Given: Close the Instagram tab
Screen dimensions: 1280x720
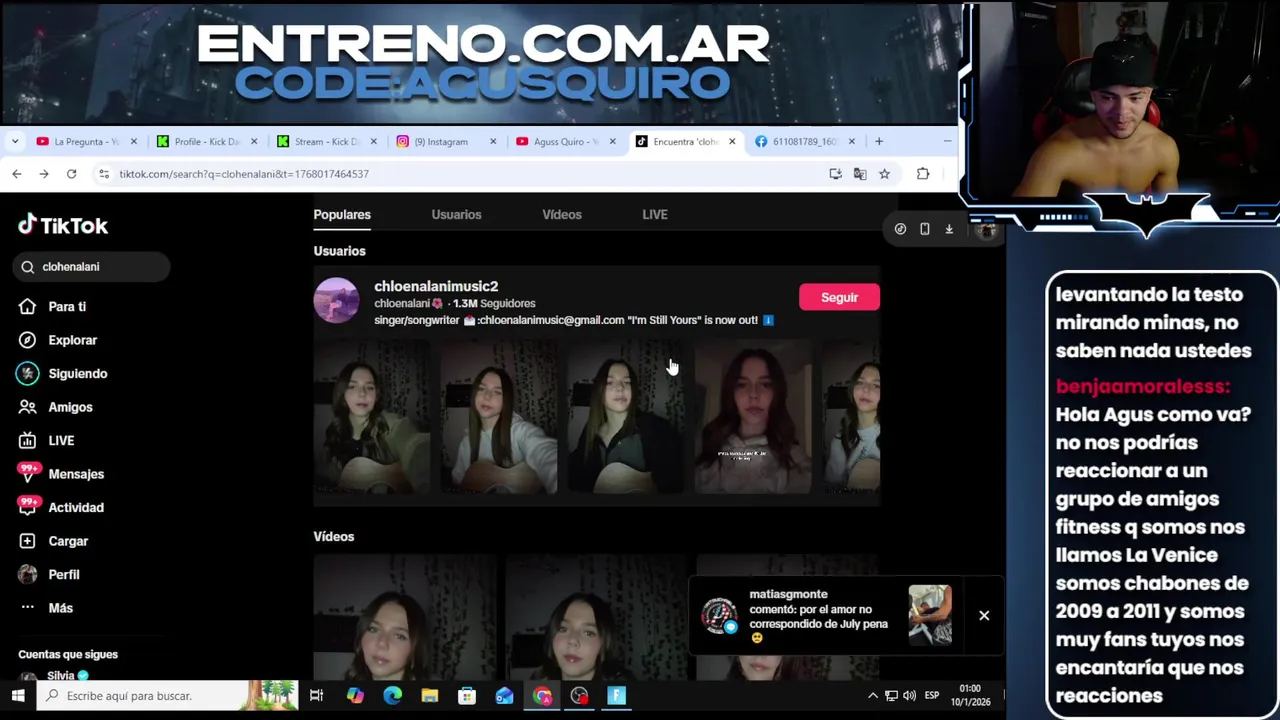Looking at the screenshot, I should click(493, 142).
